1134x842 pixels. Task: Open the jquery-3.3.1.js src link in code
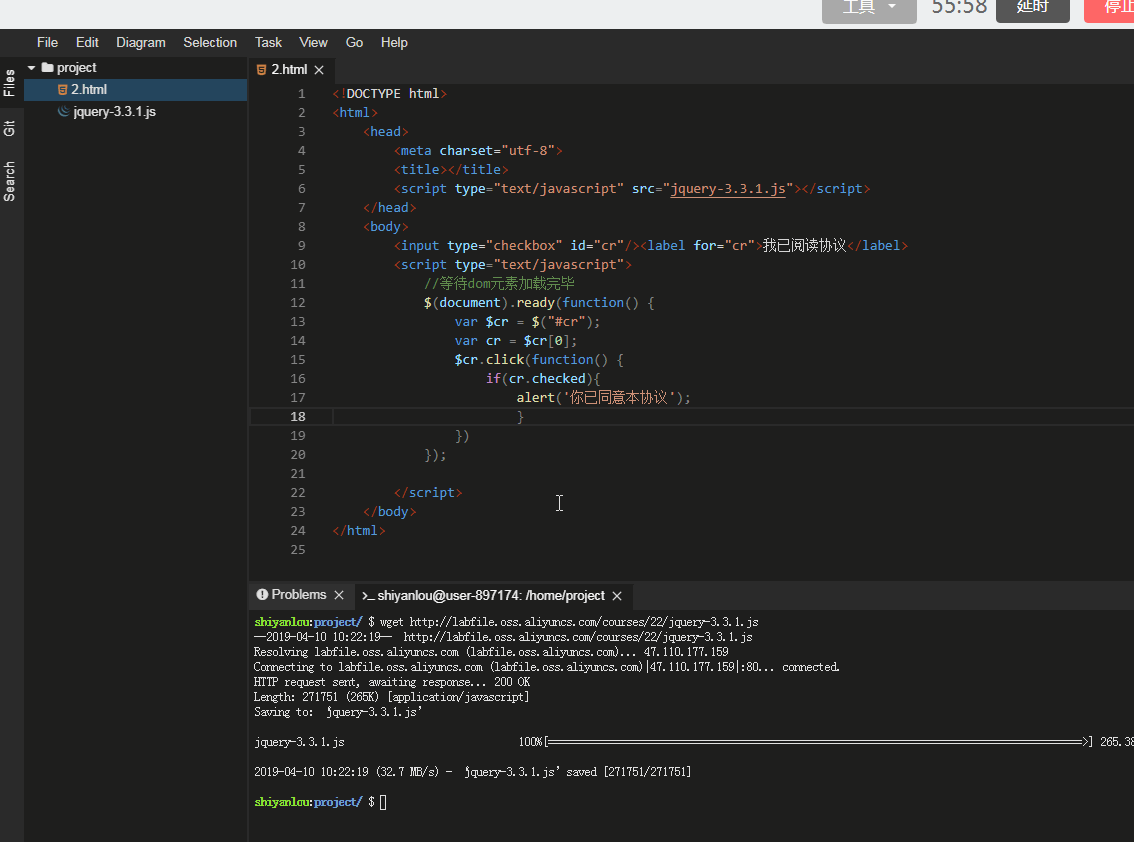pyautogui.click(x=728, y=189)
